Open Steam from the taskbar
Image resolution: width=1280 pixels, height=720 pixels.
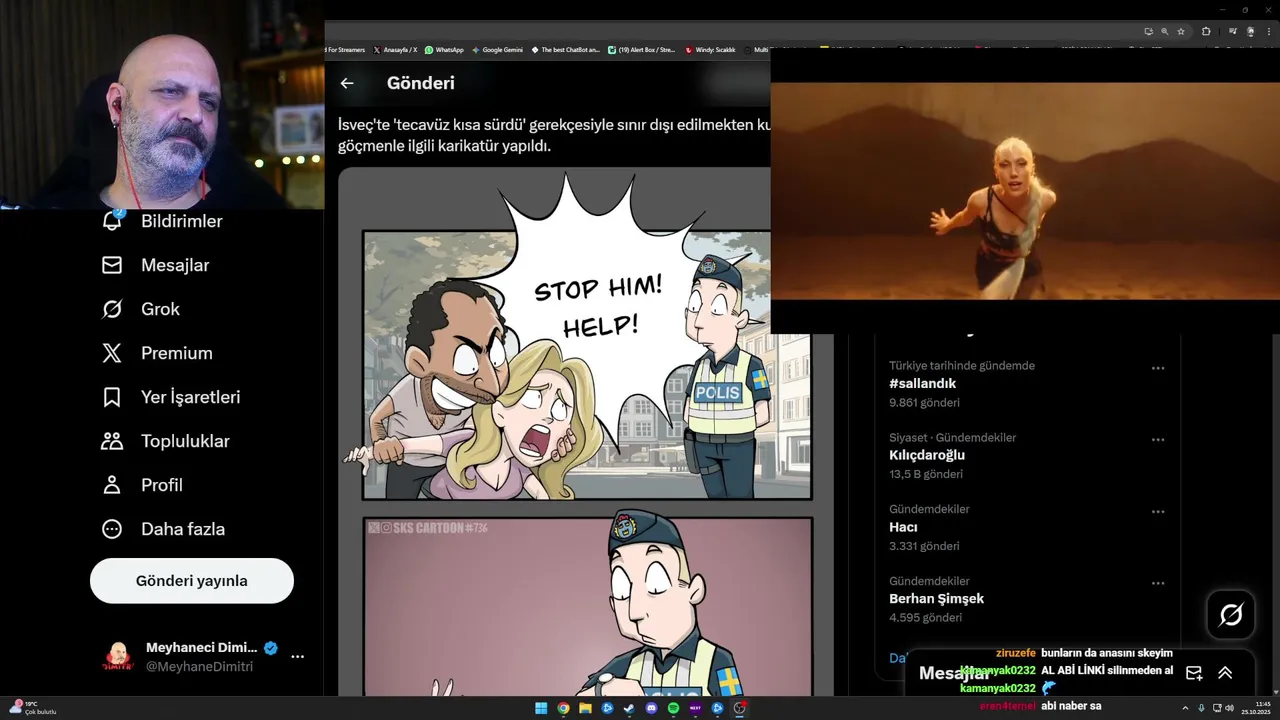click(629, 708)
